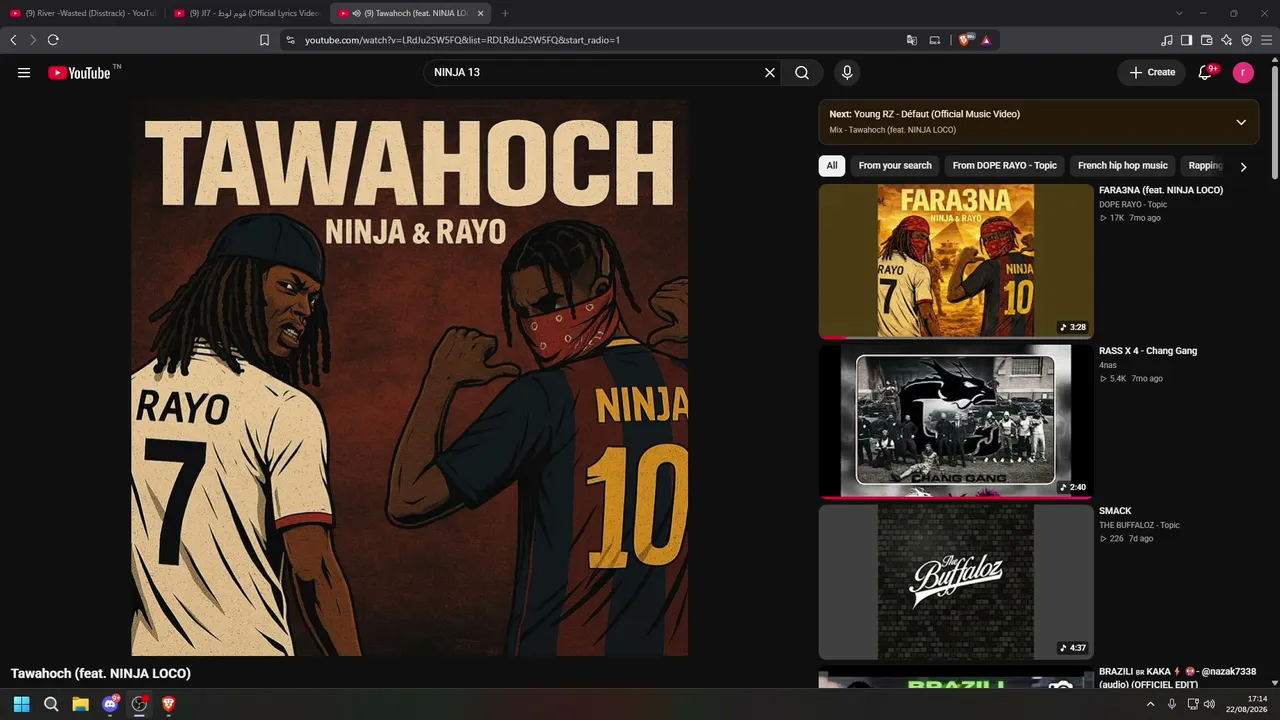Click the tray microphone indicator
Viewport: 1280px width, 720px height.
tap(1172, 704)
